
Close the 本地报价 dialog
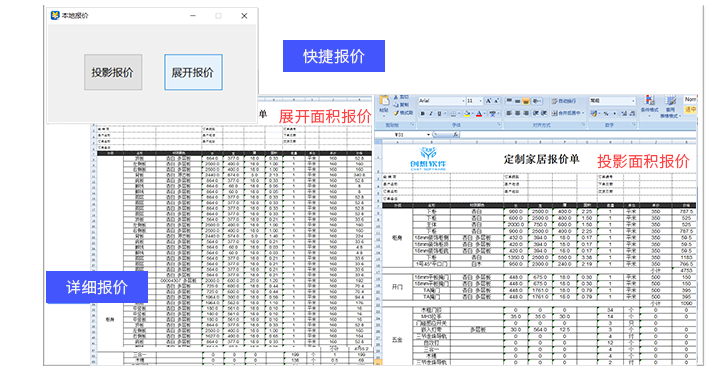tap(244, 16)
